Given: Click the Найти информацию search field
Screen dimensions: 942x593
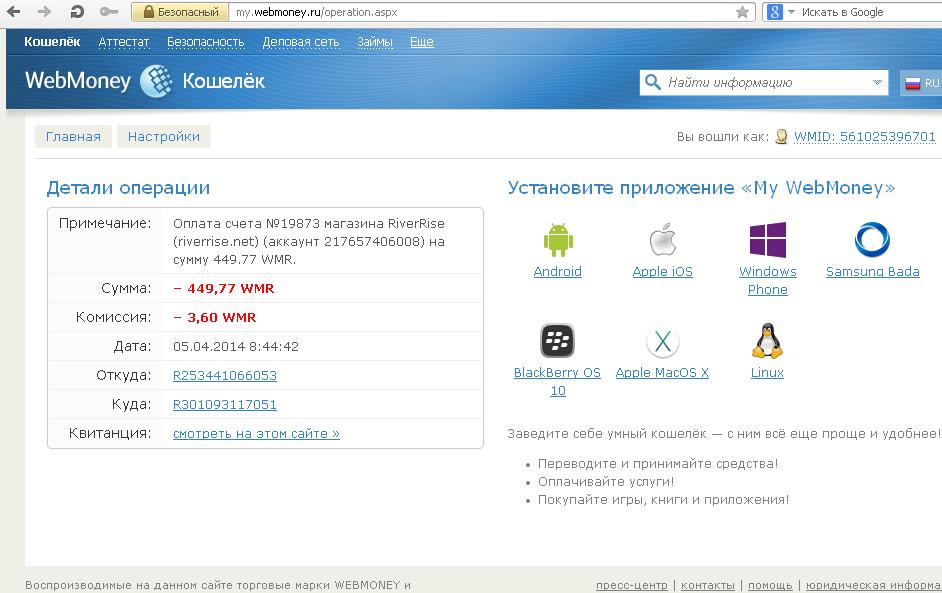Looking at the screenshot, I should pyautogui.click(x=765, y=82).
